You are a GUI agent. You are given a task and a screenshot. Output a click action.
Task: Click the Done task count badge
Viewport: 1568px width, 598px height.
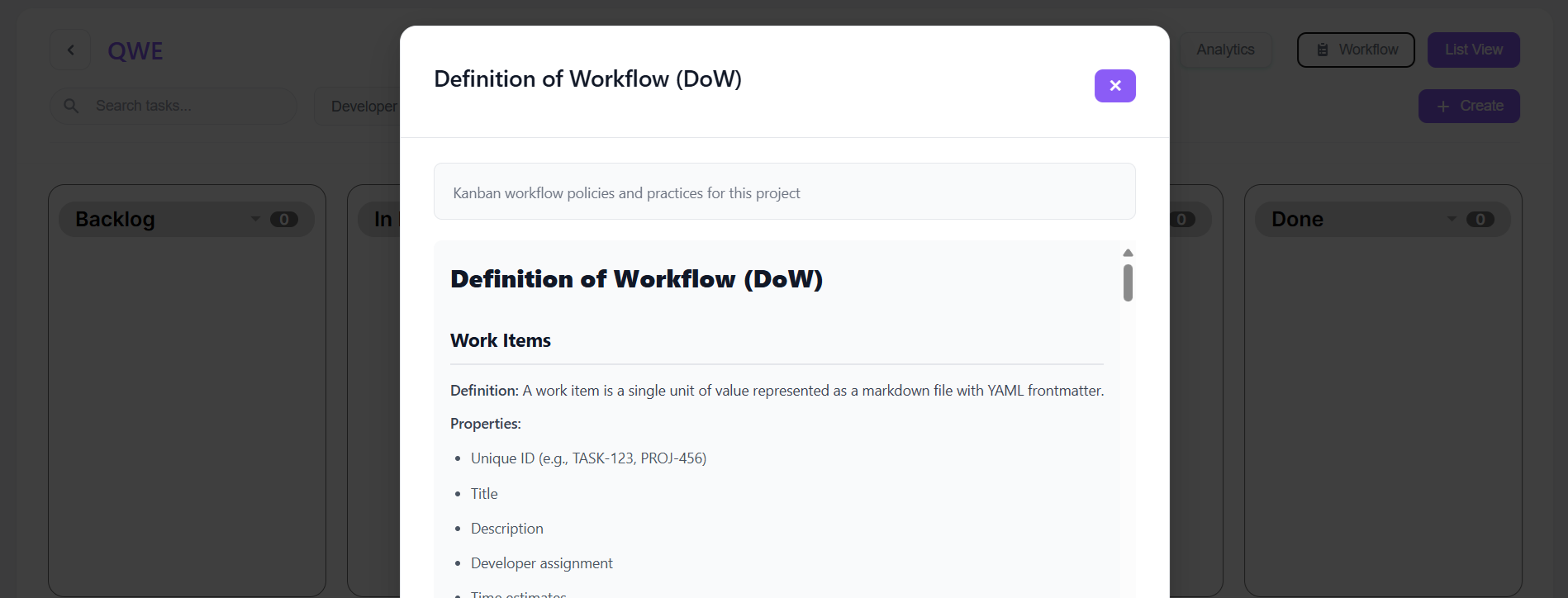1480,220
